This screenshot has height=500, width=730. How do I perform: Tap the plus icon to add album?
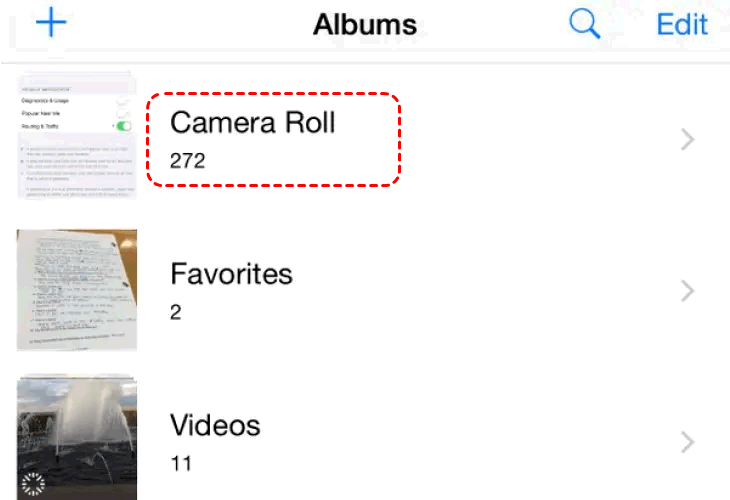[x=50, y=22]
